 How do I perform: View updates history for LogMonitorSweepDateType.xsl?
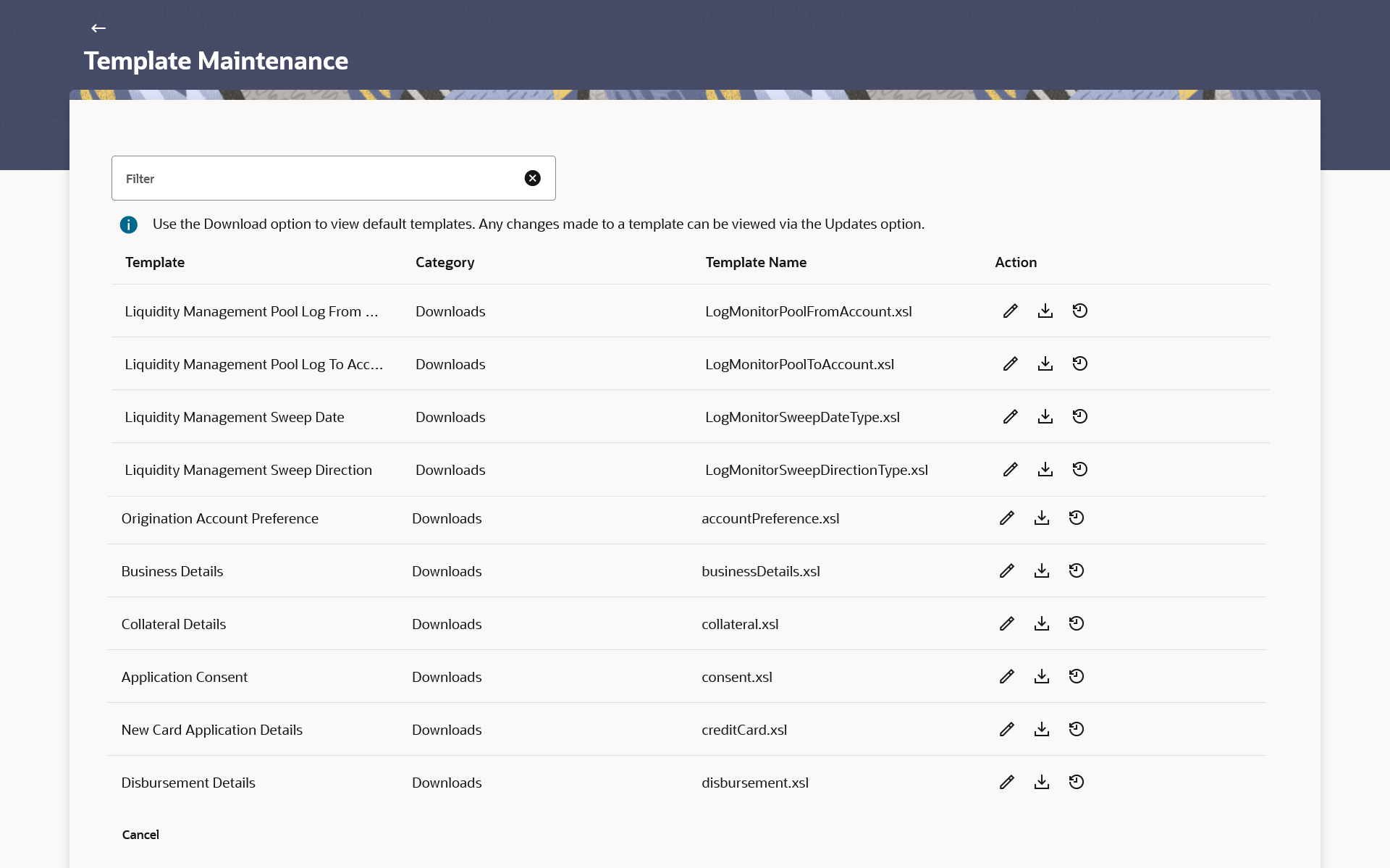(x=1079, y=417)
